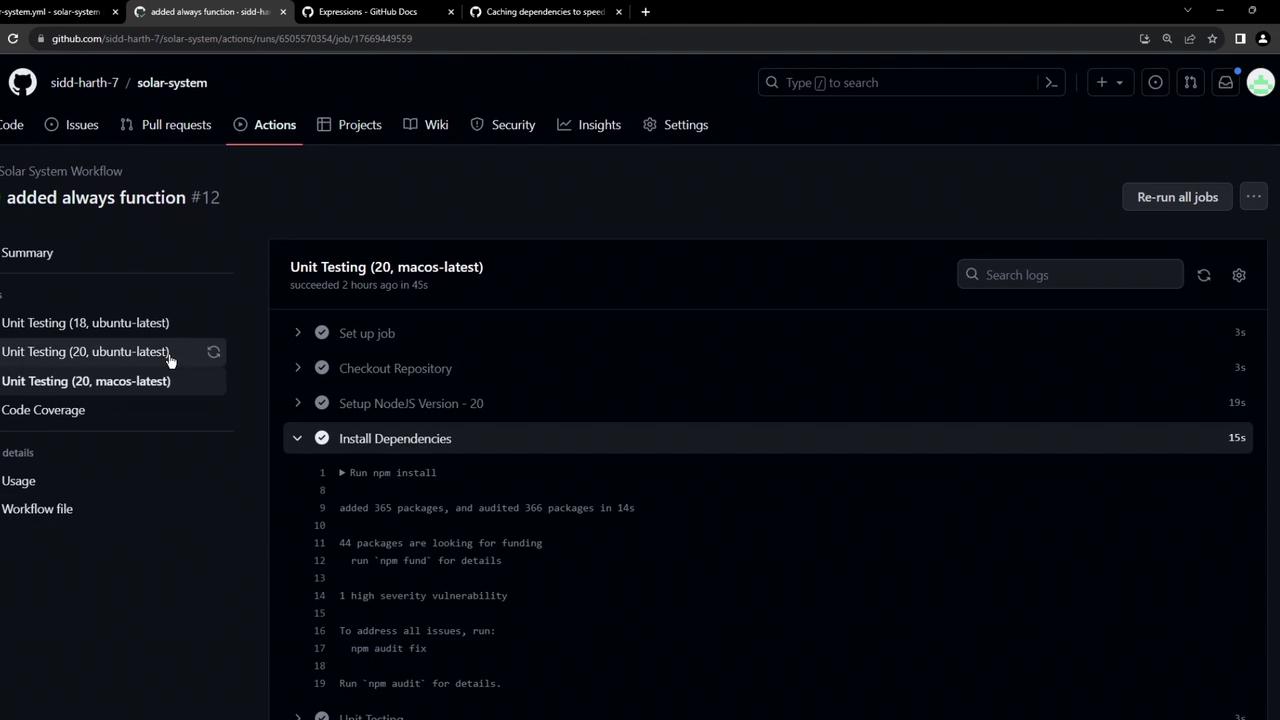This screenshot has width=1280, height=720.
Task: Reload the page with the browser reload icon
Action: pos(13,38)
